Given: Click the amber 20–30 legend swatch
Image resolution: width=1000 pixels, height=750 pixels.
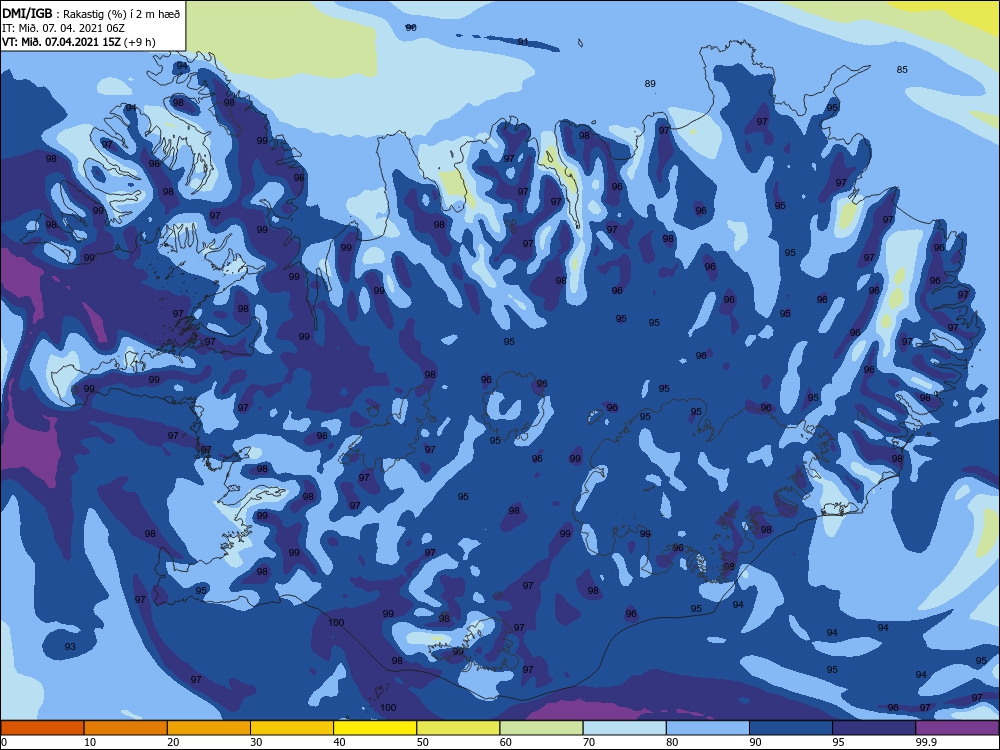Looking at the screenshot, I should tap(209, 728).
